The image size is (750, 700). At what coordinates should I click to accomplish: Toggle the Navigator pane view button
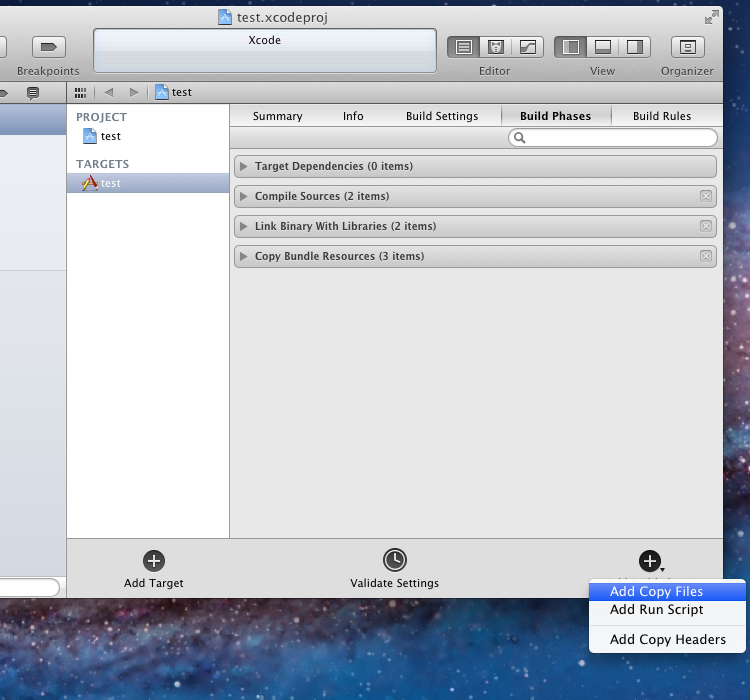pos(571,47)
